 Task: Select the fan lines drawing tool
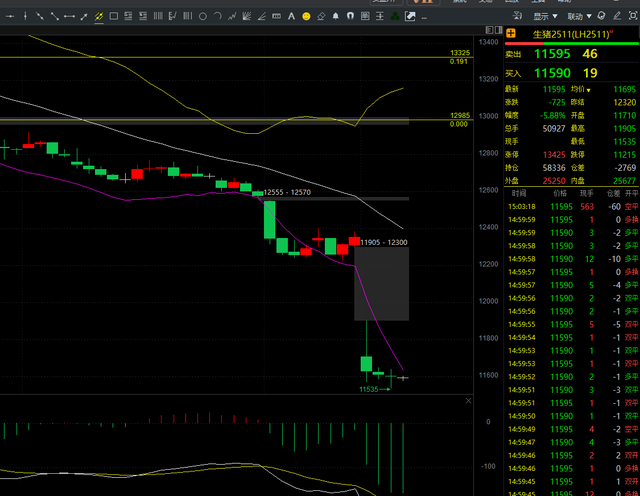coord(247,16)
